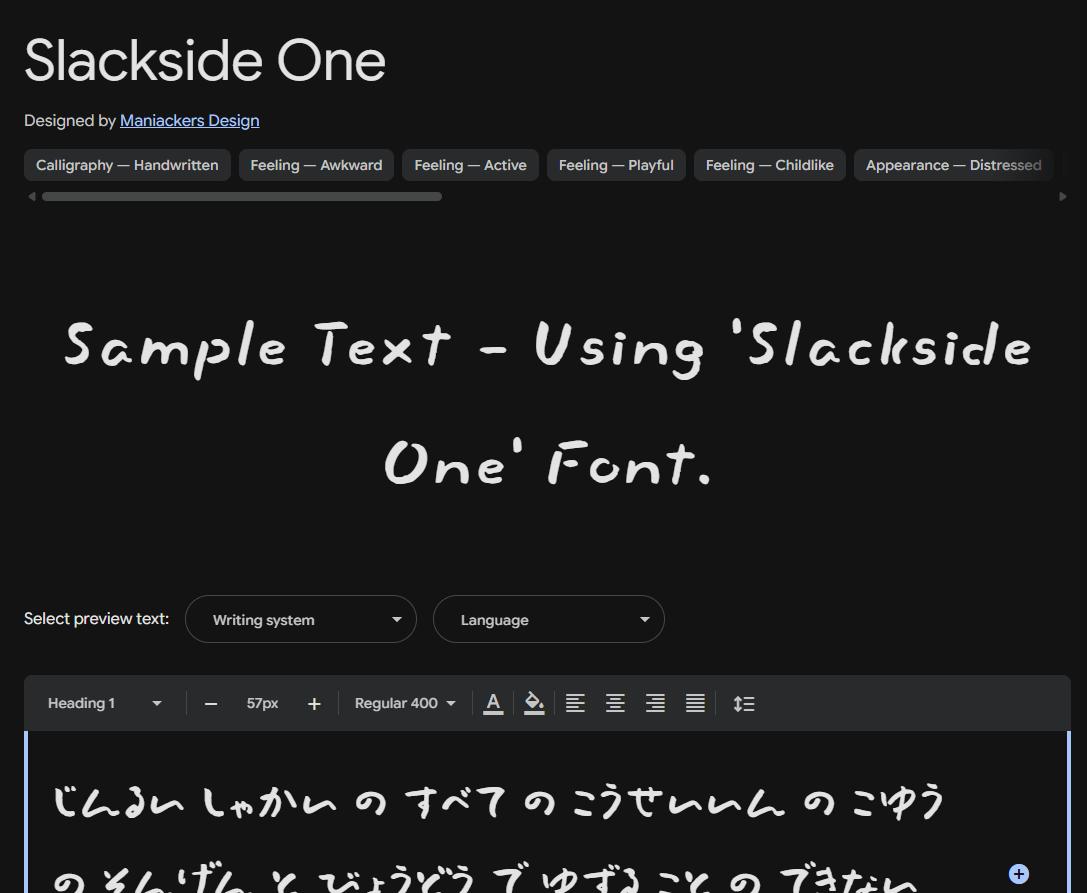Select the Calligraphy — Handwritten tag
This screenshot has width=1087, height=893.
127,165
